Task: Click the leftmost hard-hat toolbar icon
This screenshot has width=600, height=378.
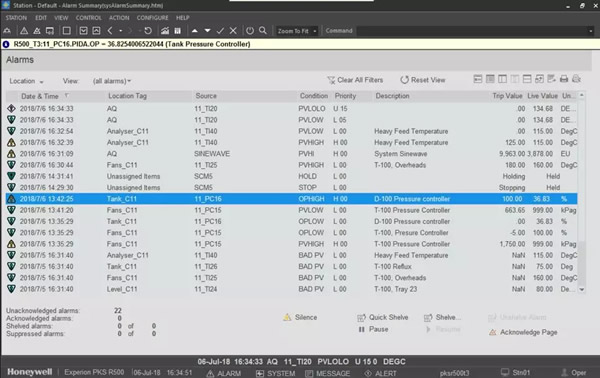Action: (x=7, y=31)
